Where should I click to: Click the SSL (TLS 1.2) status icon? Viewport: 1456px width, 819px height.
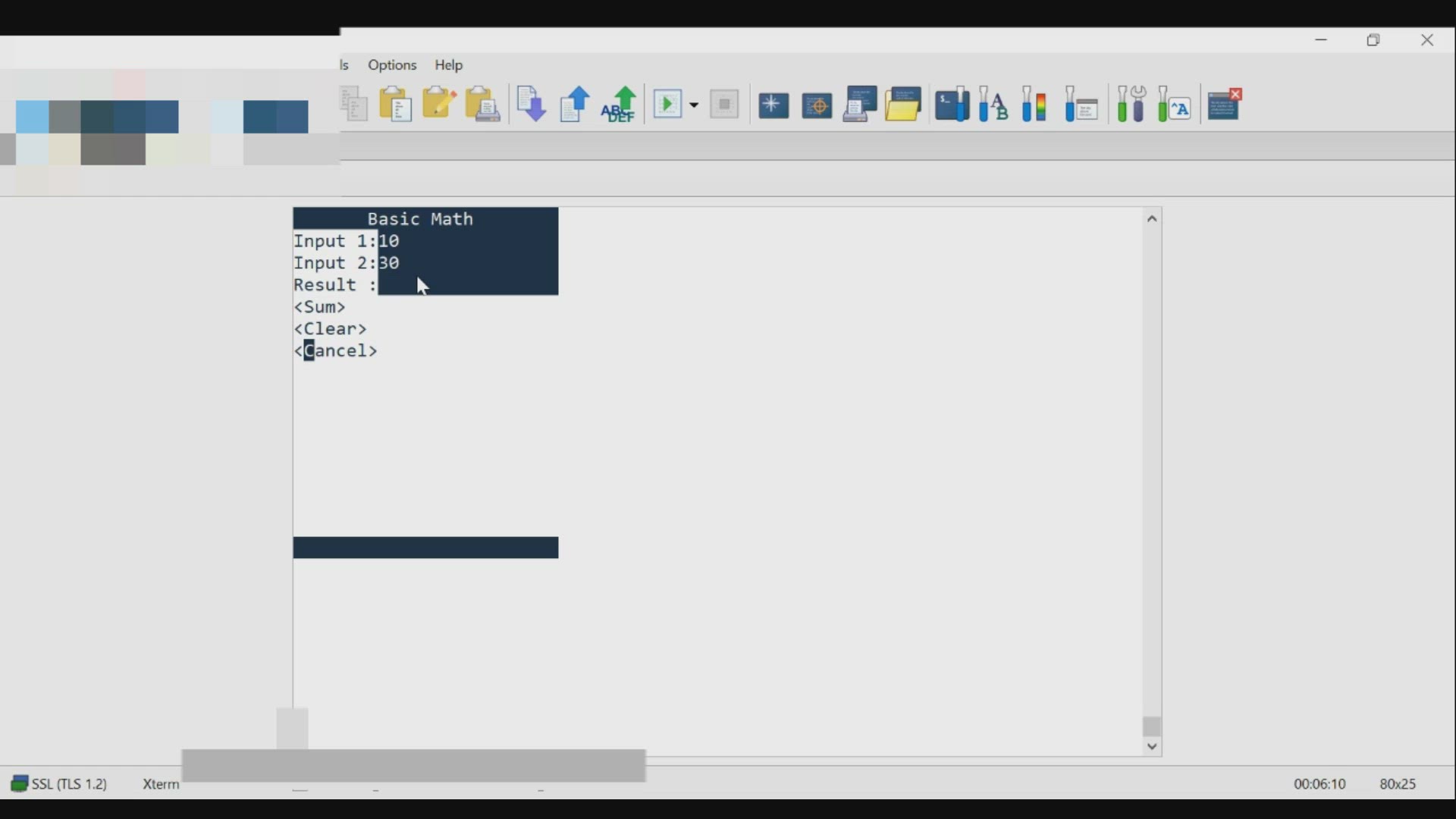pos(20,783)
